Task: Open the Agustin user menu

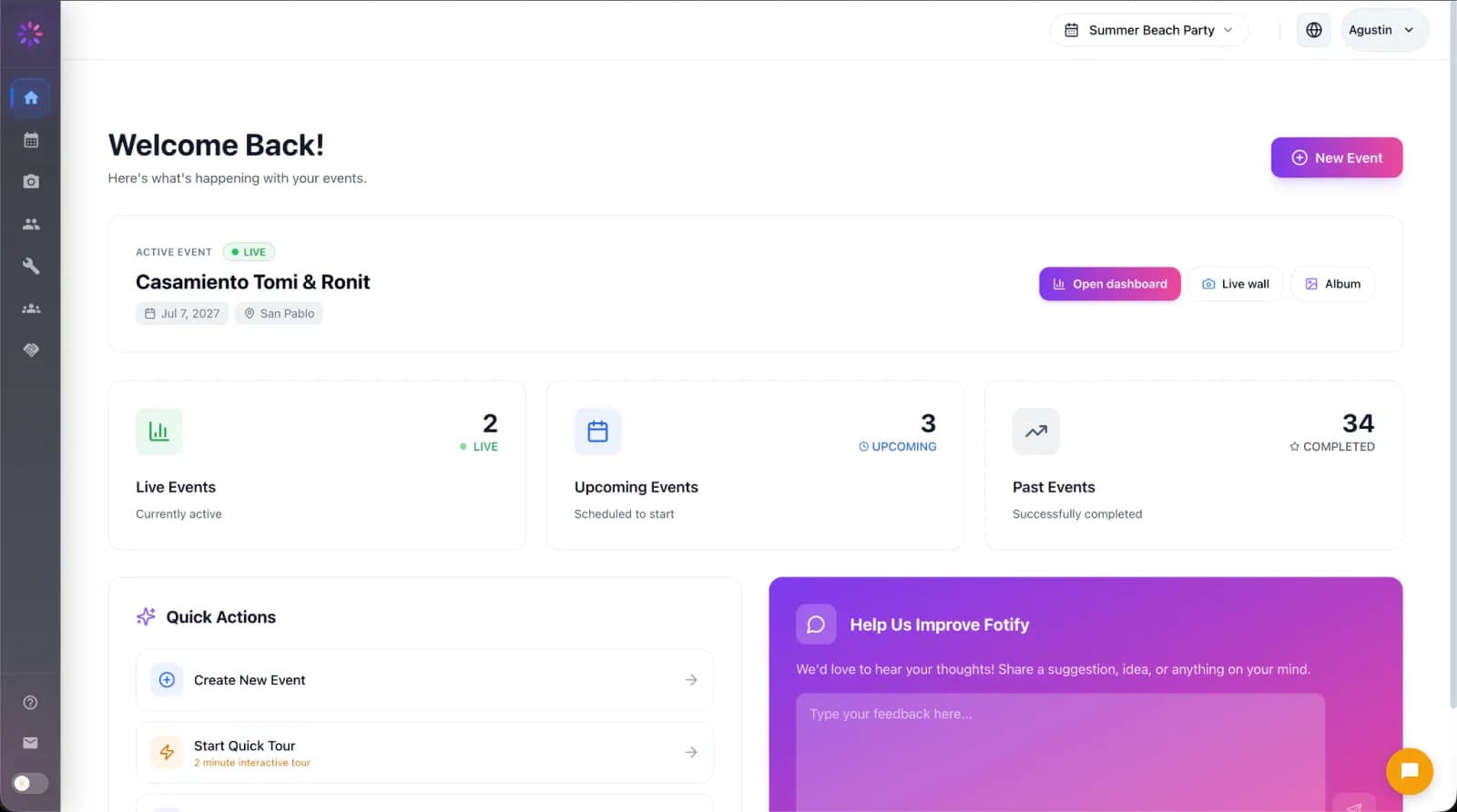Action: coord(1384,30)
